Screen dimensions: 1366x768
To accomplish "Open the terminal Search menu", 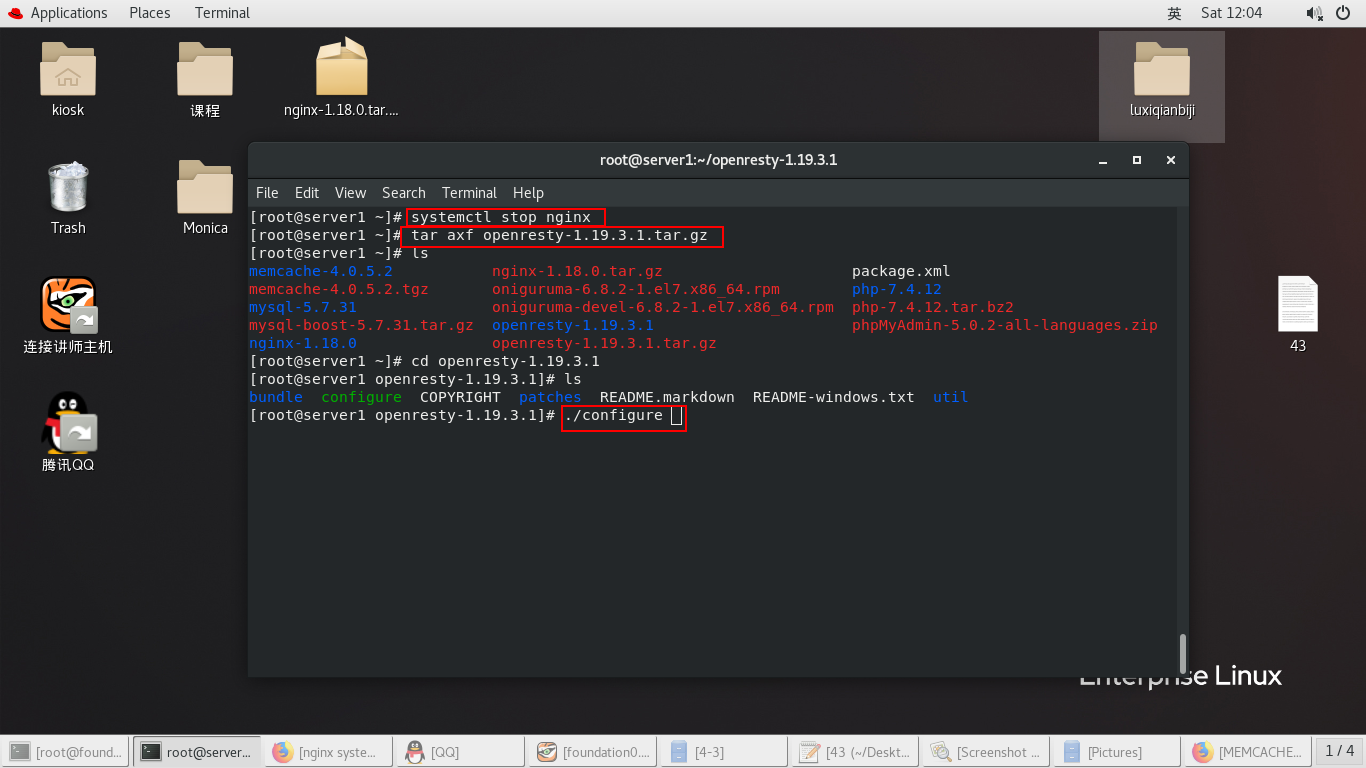I will [x=403, y=193].
